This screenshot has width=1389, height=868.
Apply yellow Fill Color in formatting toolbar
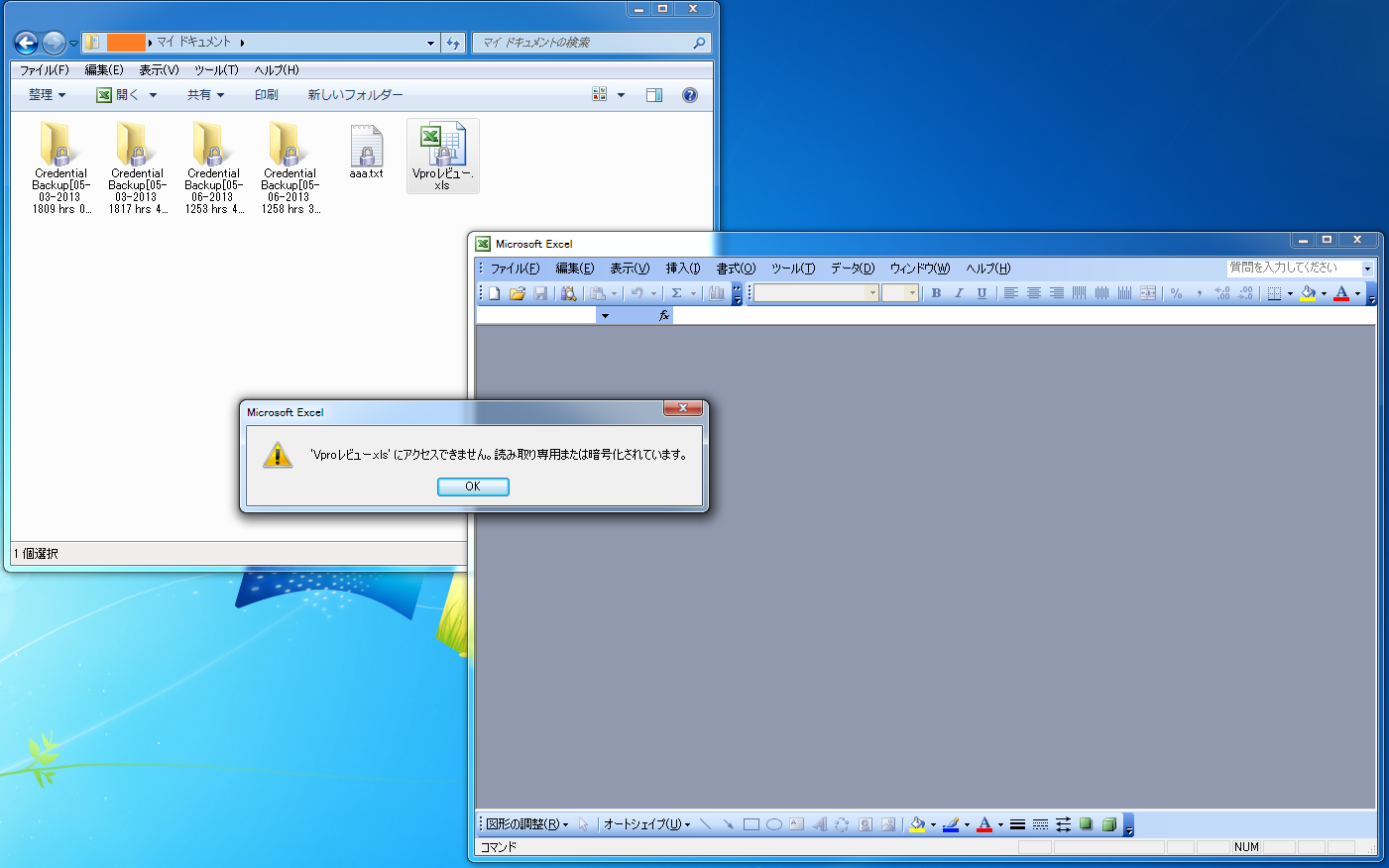click(1309, 293)
